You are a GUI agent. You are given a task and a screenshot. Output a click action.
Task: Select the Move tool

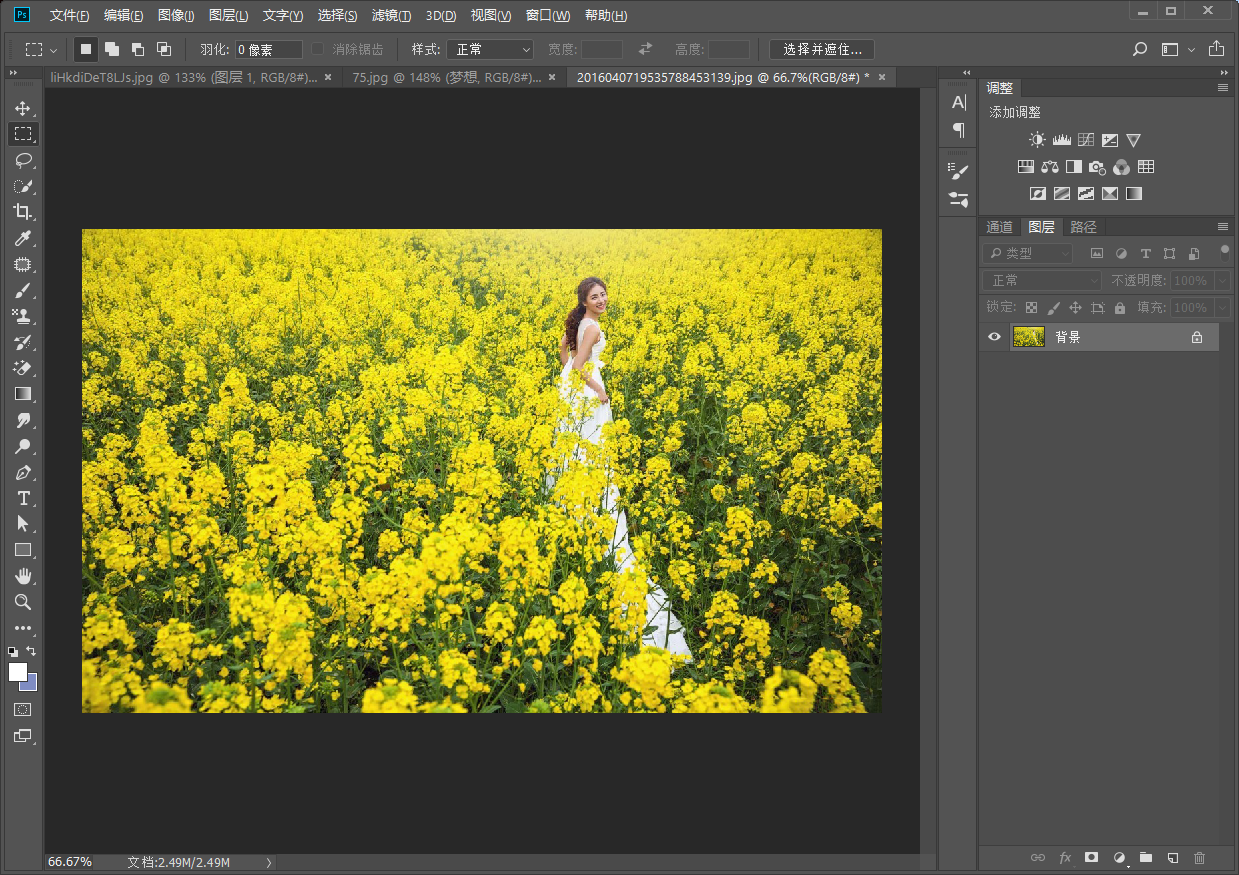[x=22, y=108]
